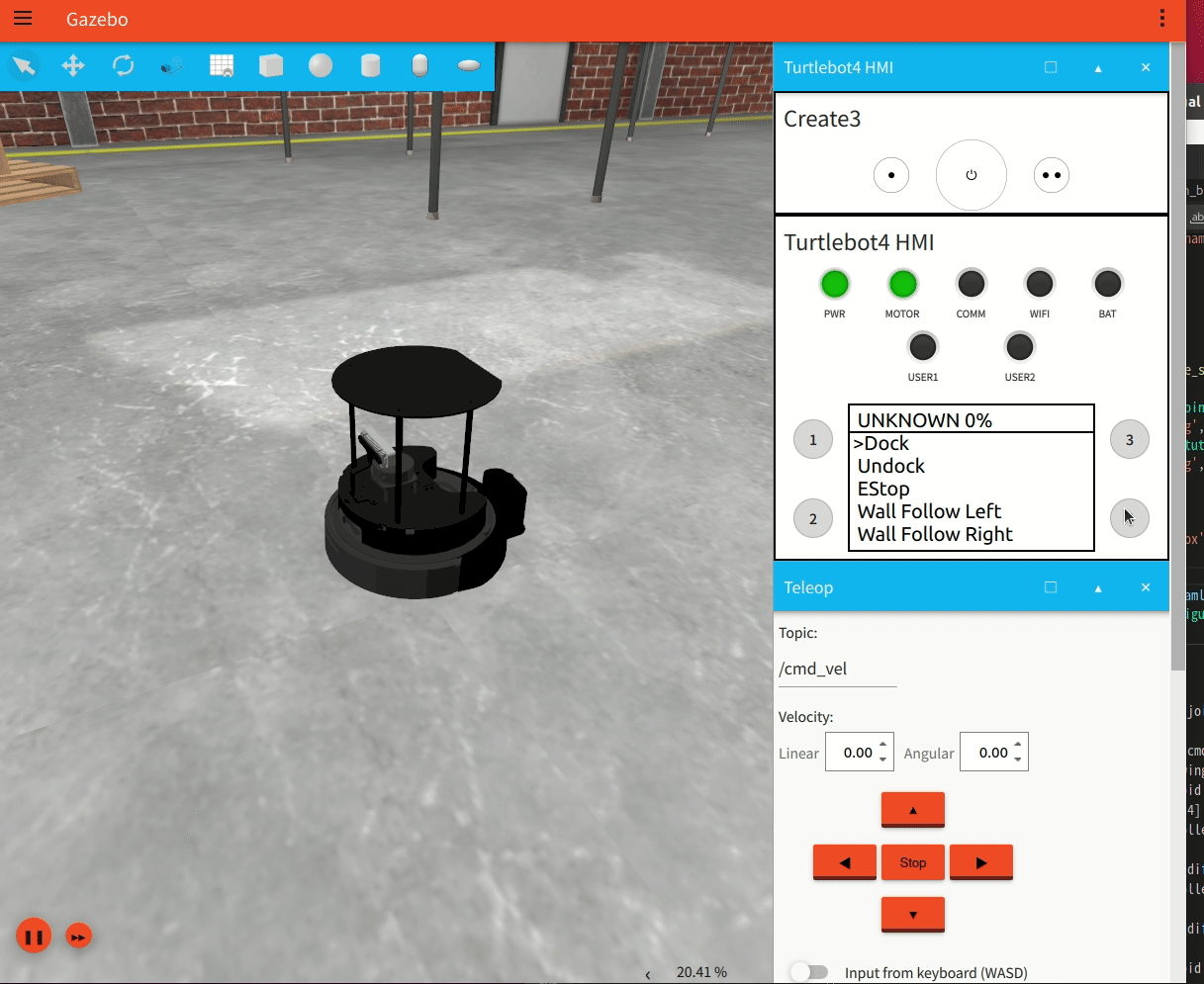Open the three-dot options menu top right
Image resolution: width=1204 pixels, height=984 pixels.
1161,19
